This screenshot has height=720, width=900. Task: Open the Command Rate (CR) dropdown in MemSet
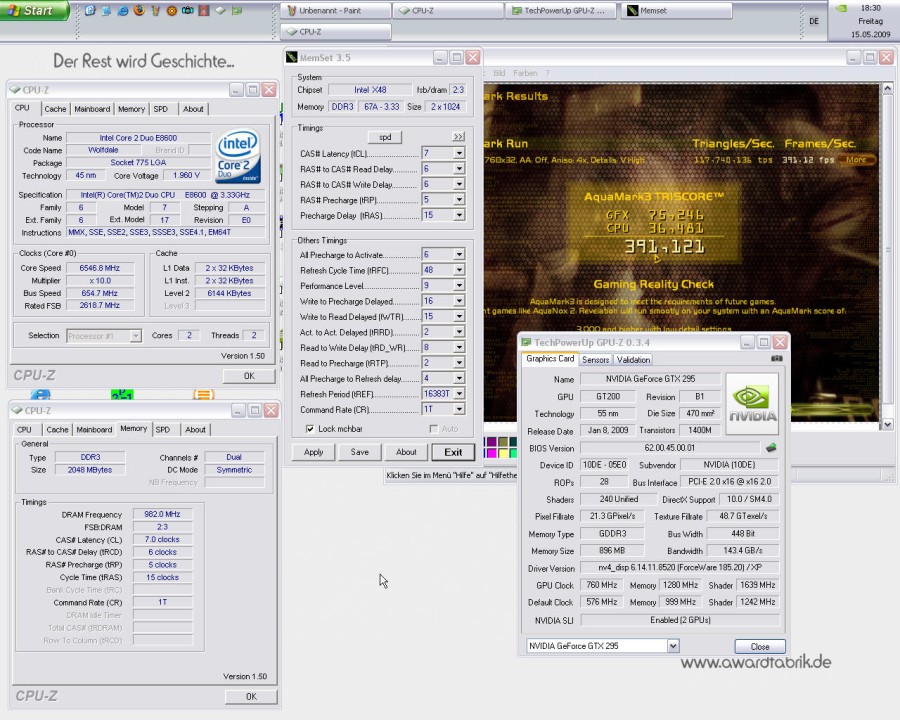point(459,409)
